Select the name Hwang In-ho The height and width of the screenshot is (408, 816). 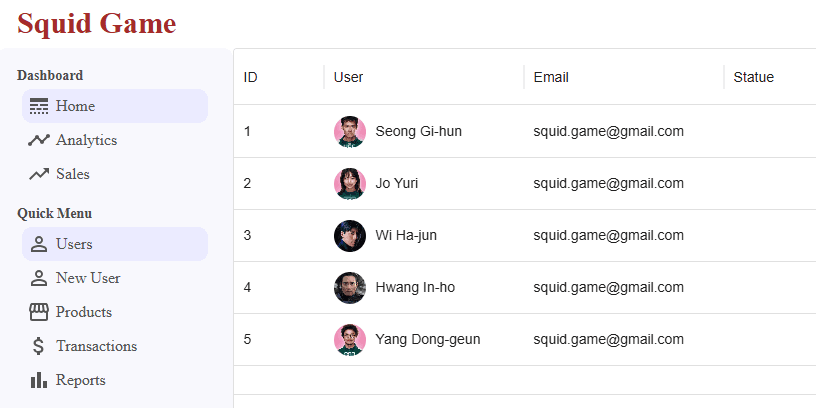pos(415,288)
